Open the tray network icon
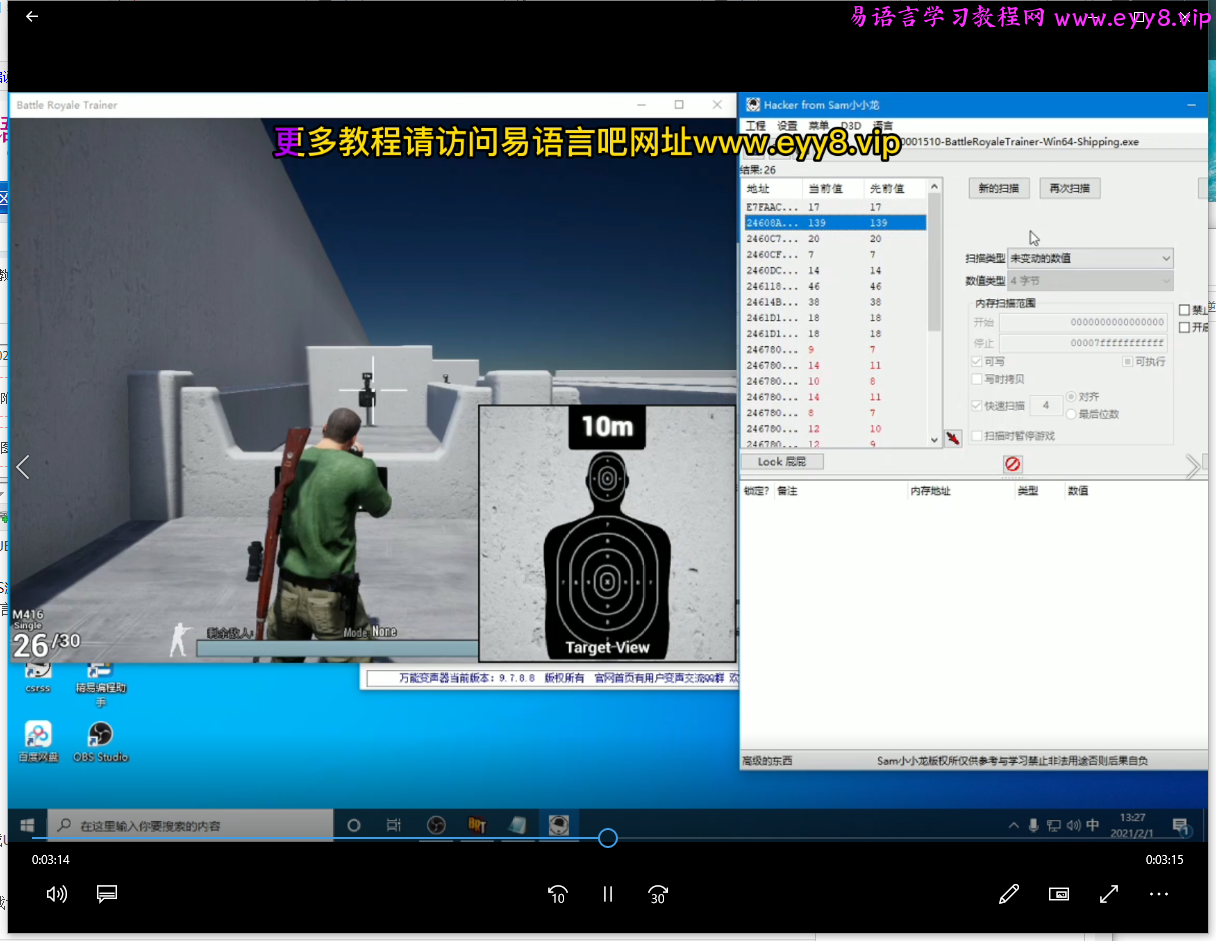Viewport: 1216px width, 941px height. click(1053, 825)
